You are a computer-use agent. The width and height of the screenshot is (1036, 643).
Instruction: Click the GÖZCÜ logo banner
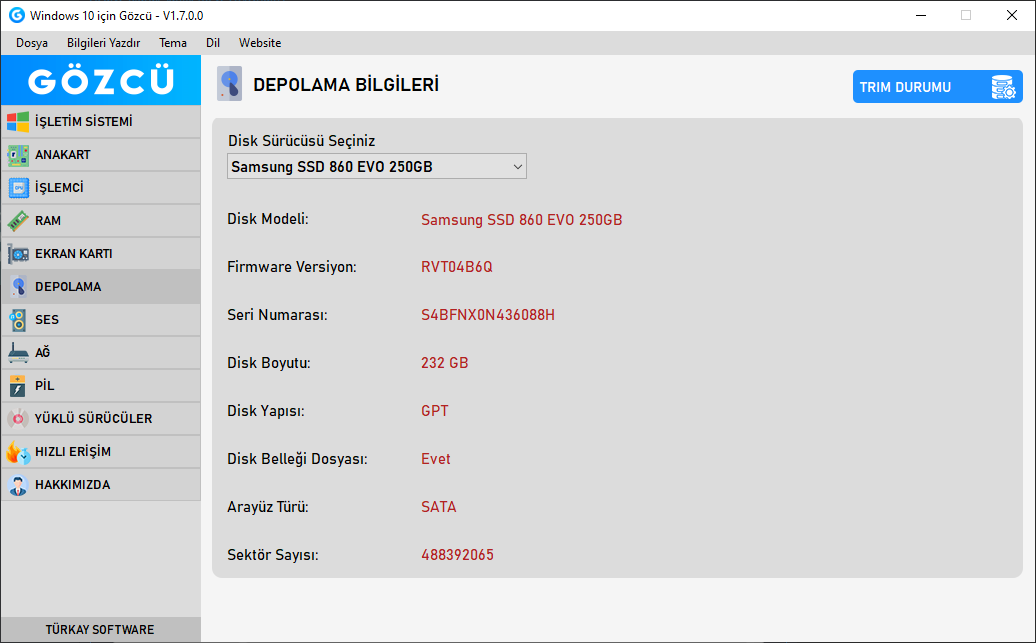tap(100, 80)
